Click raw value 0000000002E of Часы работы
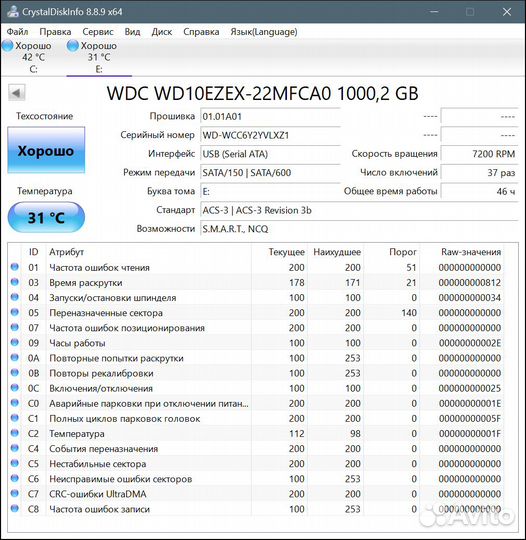The height and width of the screenshot is (540, 526). 470,343
